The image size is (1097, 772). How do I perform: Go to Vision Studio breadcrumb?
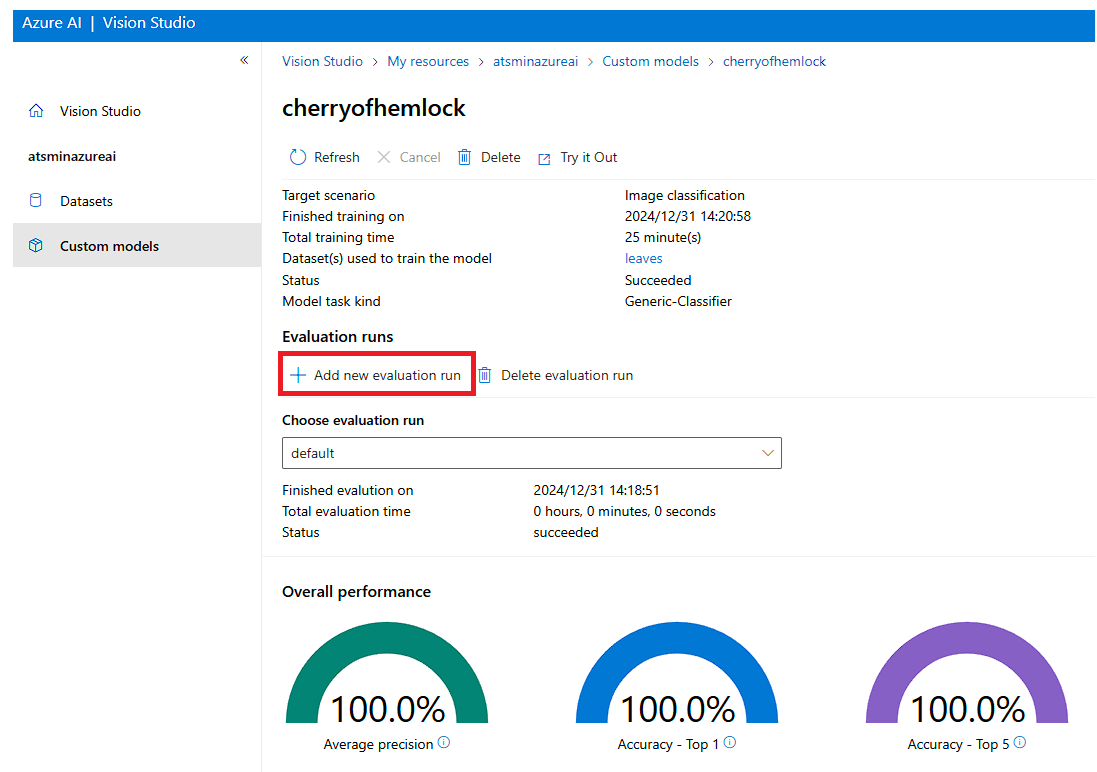(323, 61)
